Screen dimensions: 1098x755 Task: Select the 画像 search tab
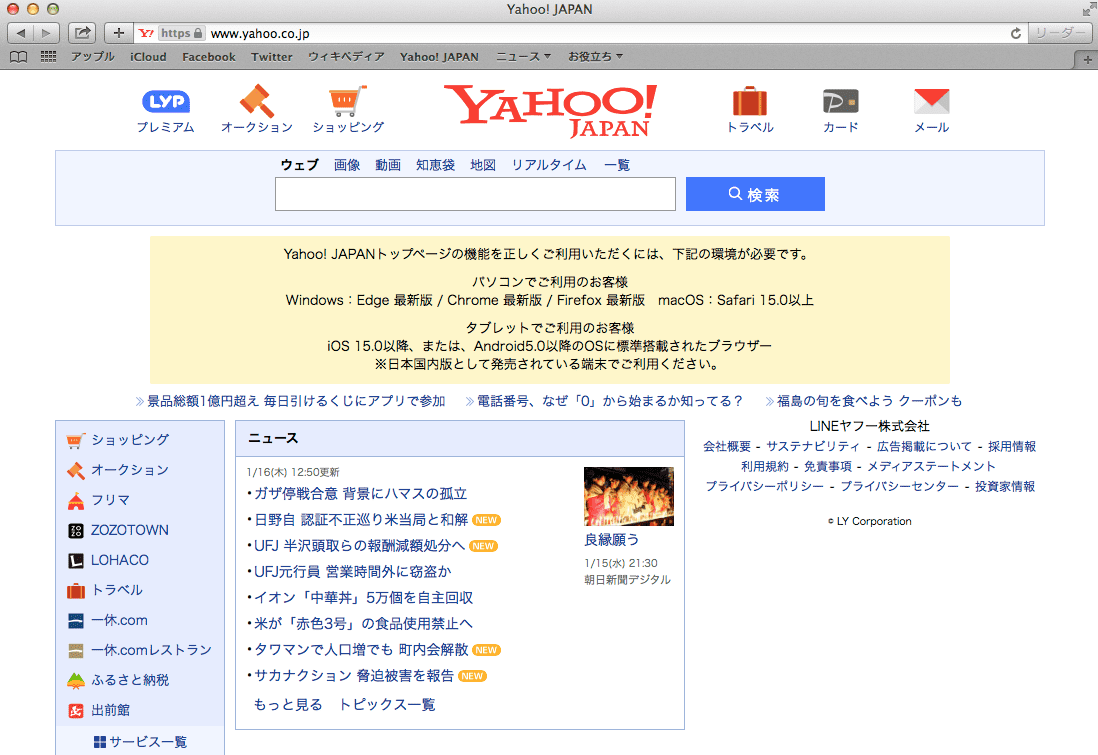pyautogui.click(x=347, y=165)
